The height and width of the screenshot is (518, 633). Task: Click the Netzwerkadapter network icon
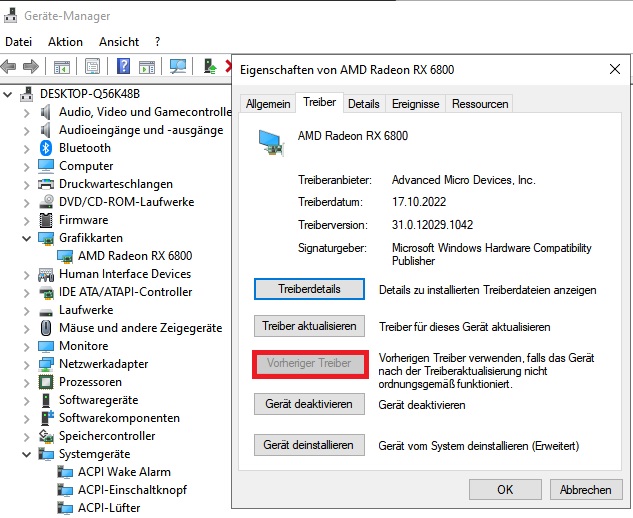(x=46, y=364)
